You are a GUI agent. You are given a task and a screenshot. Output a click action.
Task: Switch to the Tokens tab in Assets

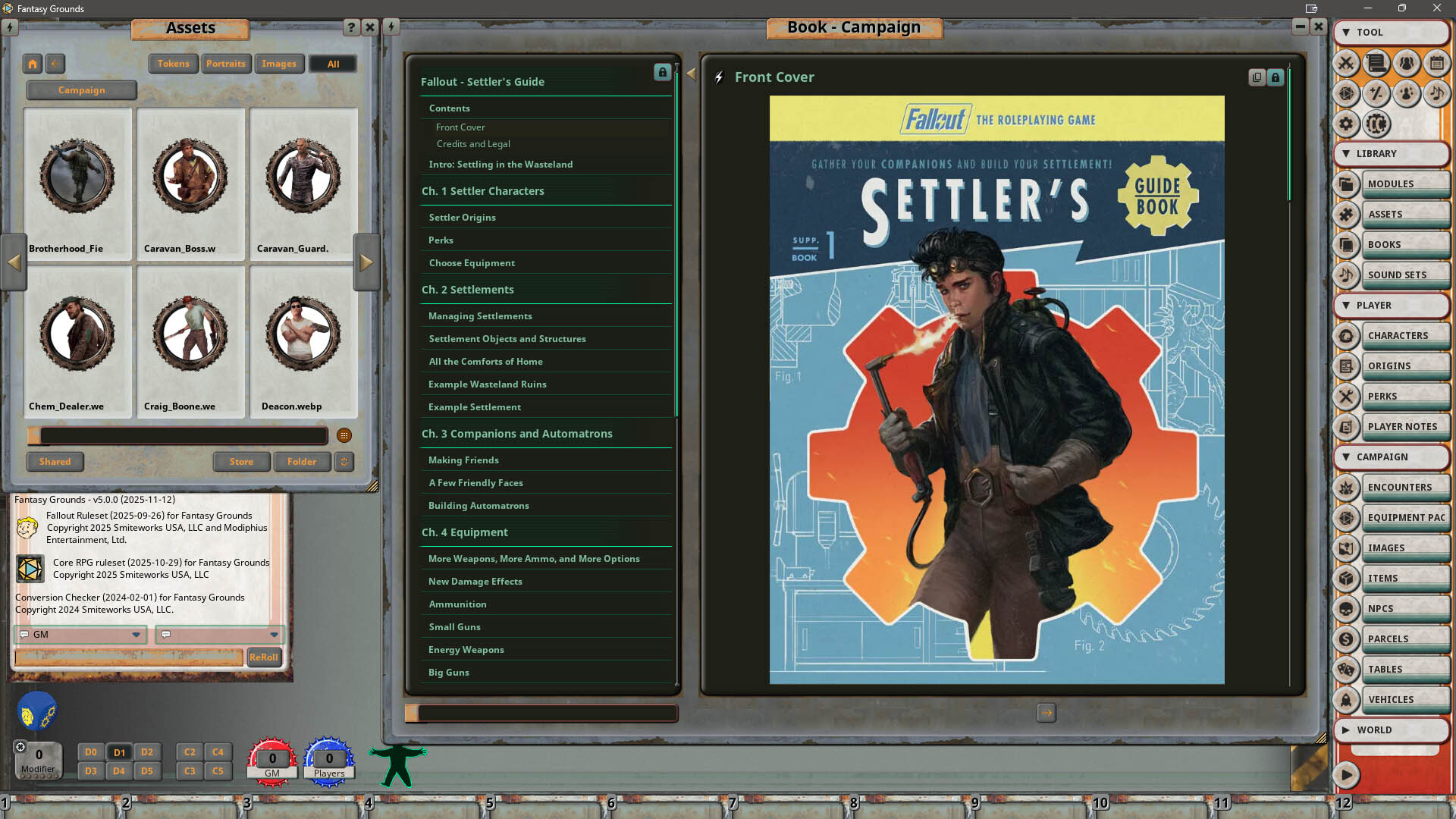point(173,64)
